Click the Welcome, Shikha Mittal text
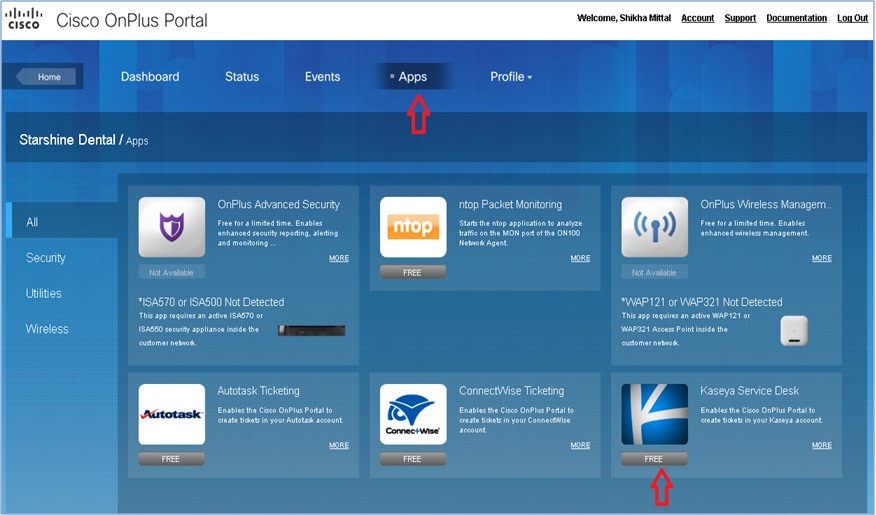 tap(623, 18)
